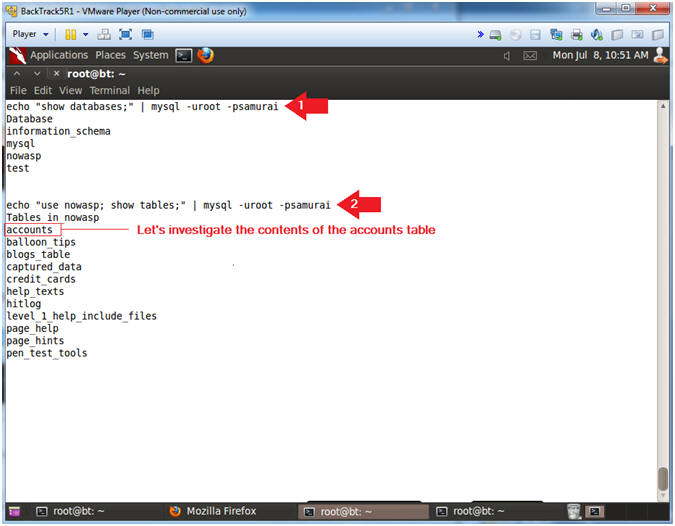
Task: Click the 'captured_data' table name
Action: coord(44,267)
